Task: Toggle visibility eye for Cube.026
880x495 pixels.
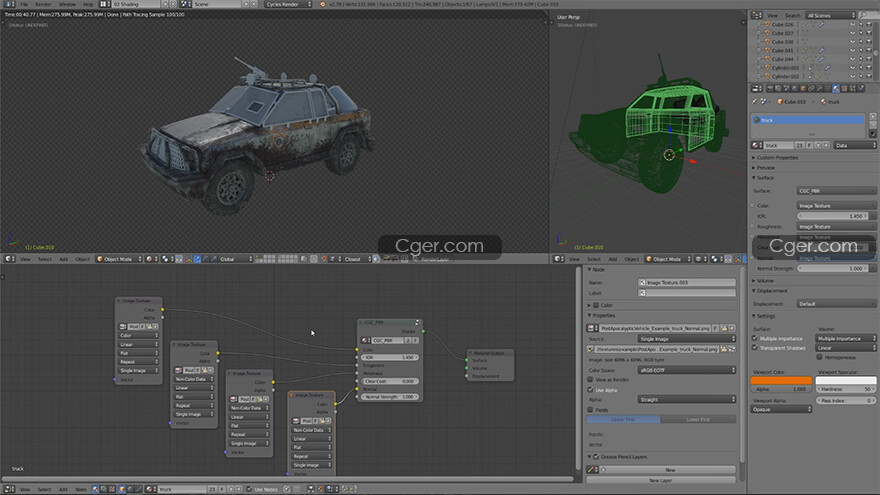Action: [852, 24]
